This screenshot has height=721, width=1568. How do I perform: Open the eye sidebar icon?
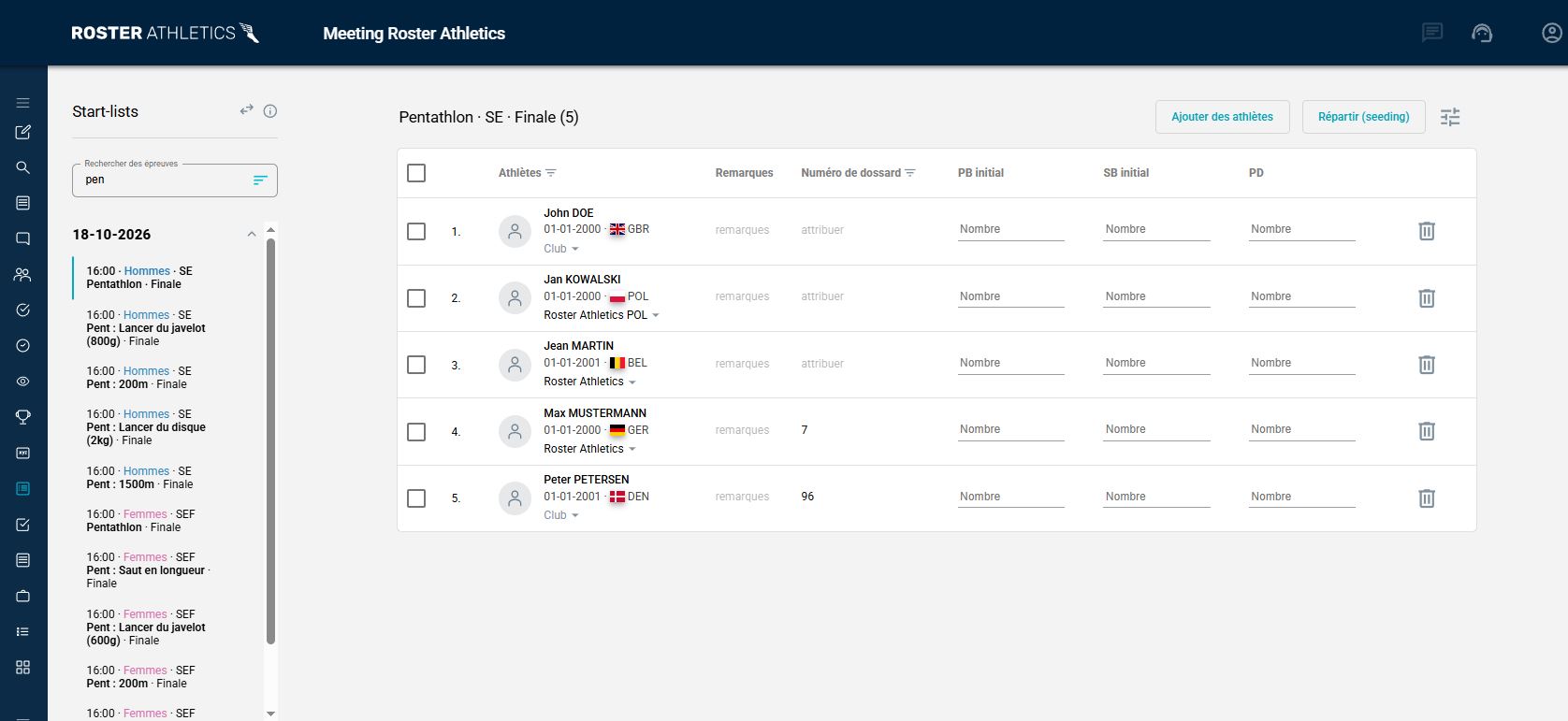coord(23,382)
